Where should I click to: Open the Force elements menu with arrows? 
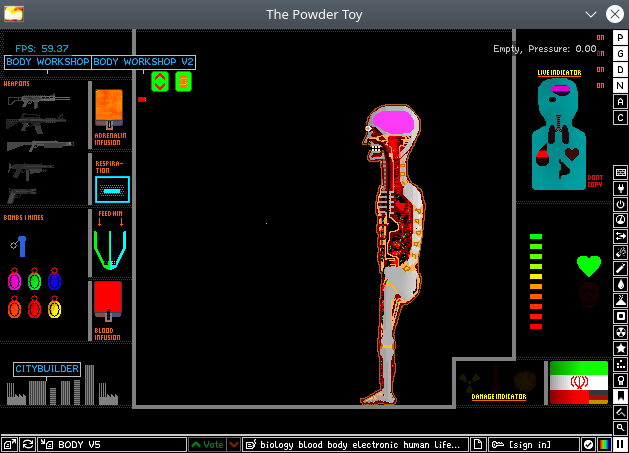(621, 237)
